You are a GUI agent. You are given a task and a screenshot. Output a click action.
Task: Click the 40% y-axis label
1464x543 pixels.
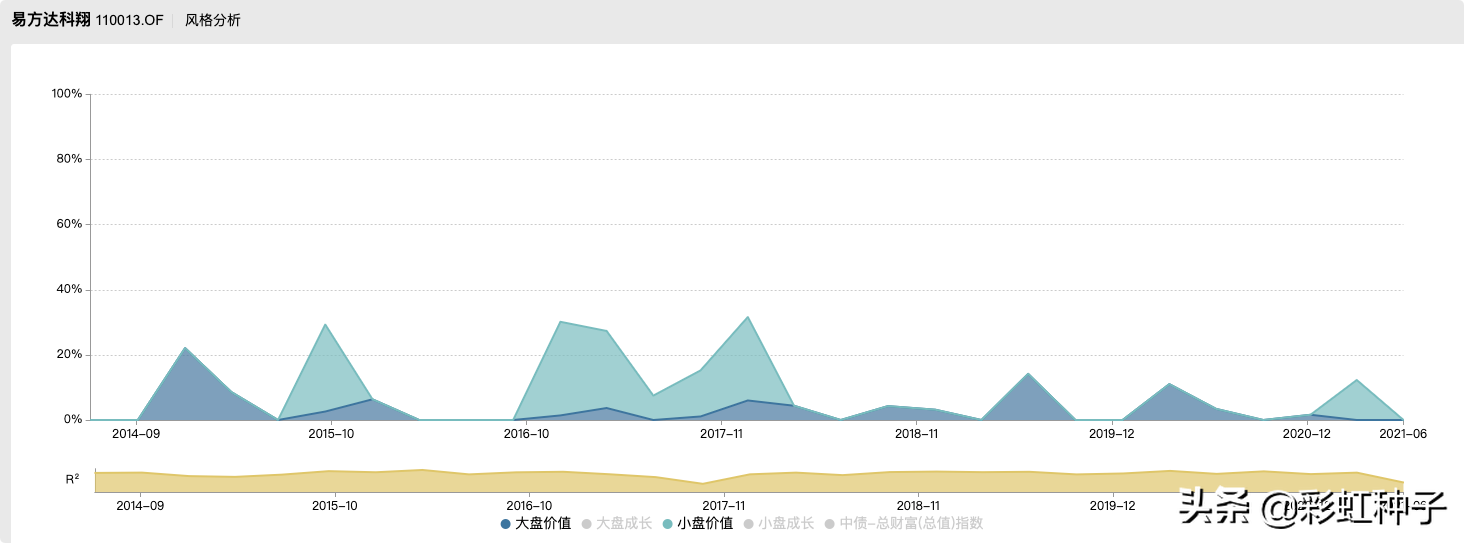click(69, 290)
